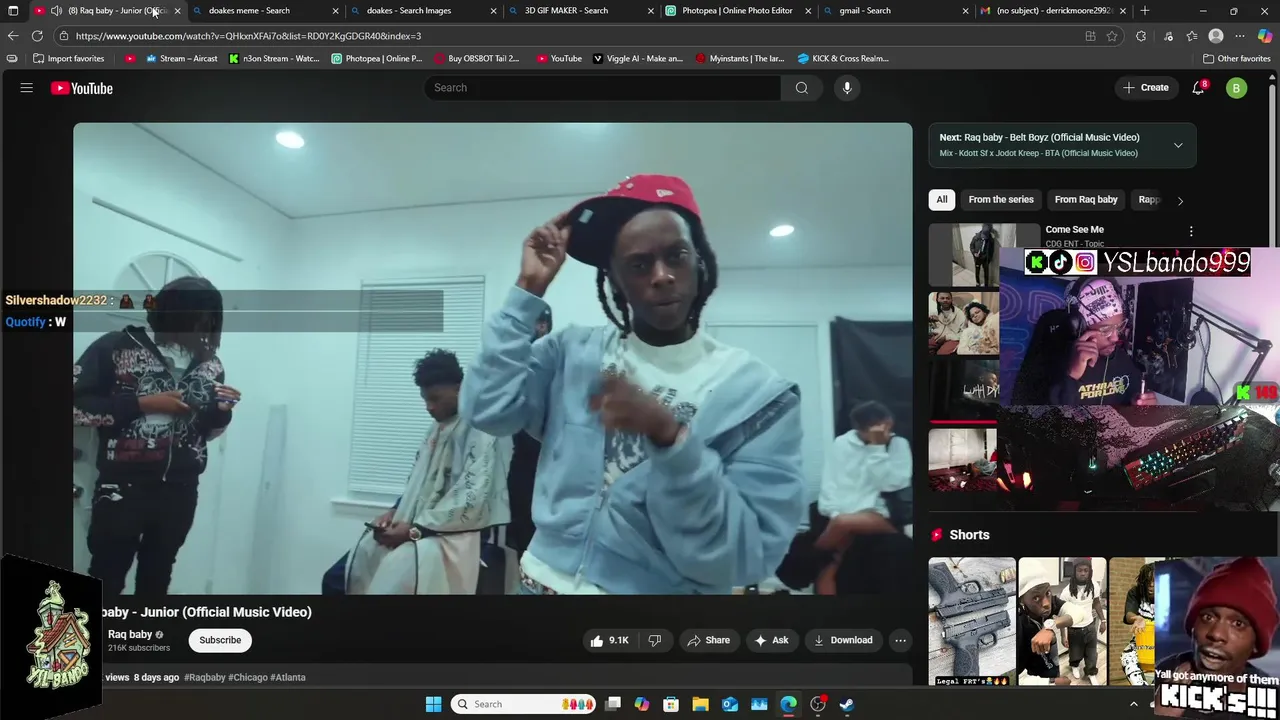
Task: Open Viggle AI bookmark
Action: (638, 59)
